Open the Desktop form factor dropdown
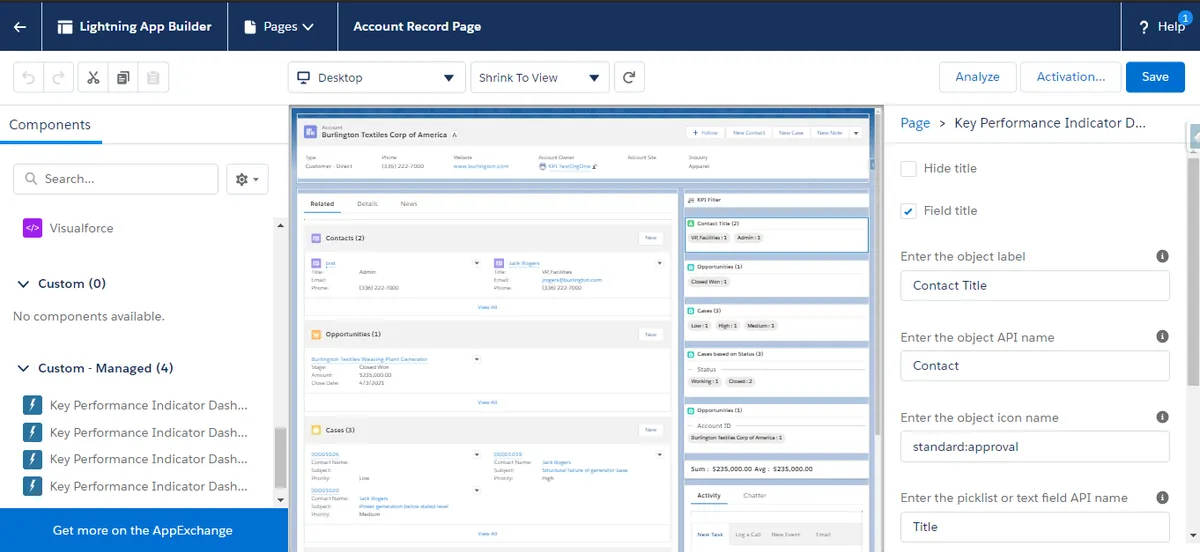Image resolution: width=1200 pixels, height=552 pixels. [x=377, y=77]
